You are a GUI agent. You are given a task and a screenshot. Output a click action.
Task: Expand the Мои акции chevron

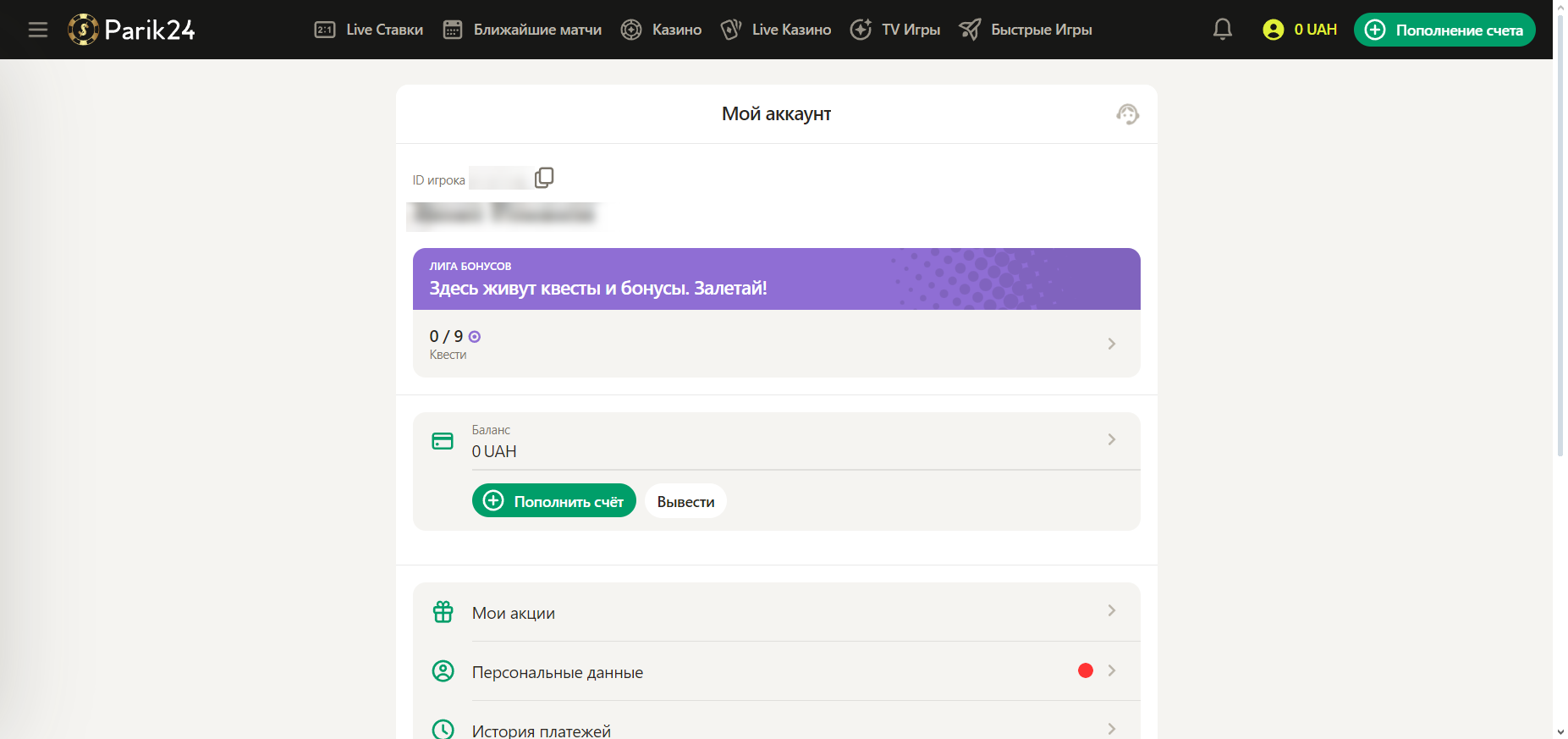coord(1112,610)
